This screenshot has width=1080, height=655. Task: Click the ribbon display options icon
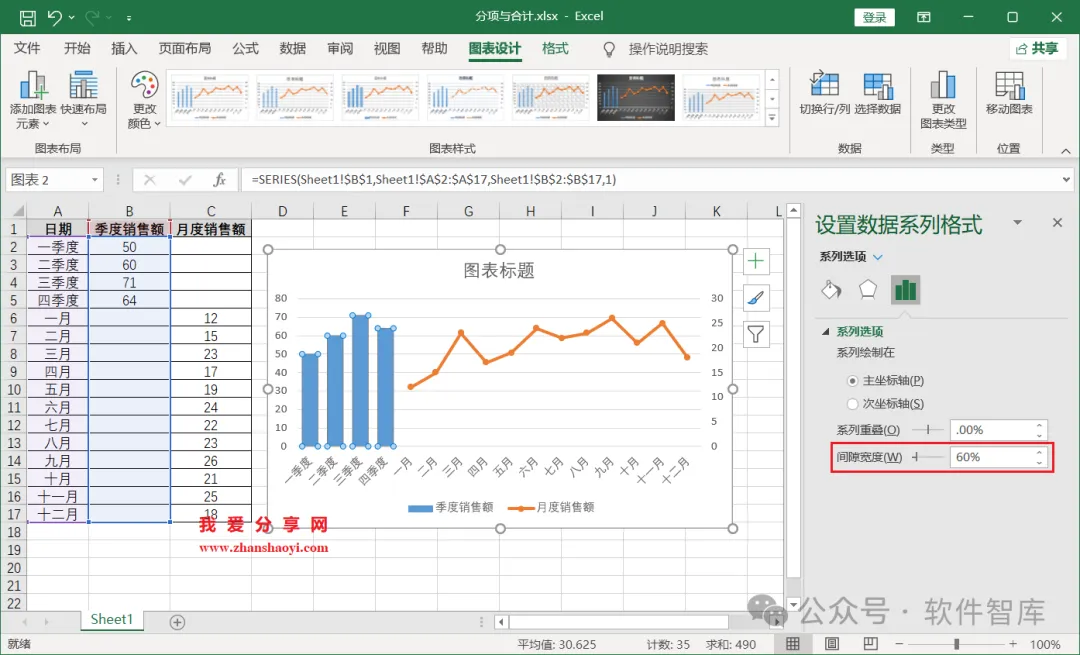(924, 17)
